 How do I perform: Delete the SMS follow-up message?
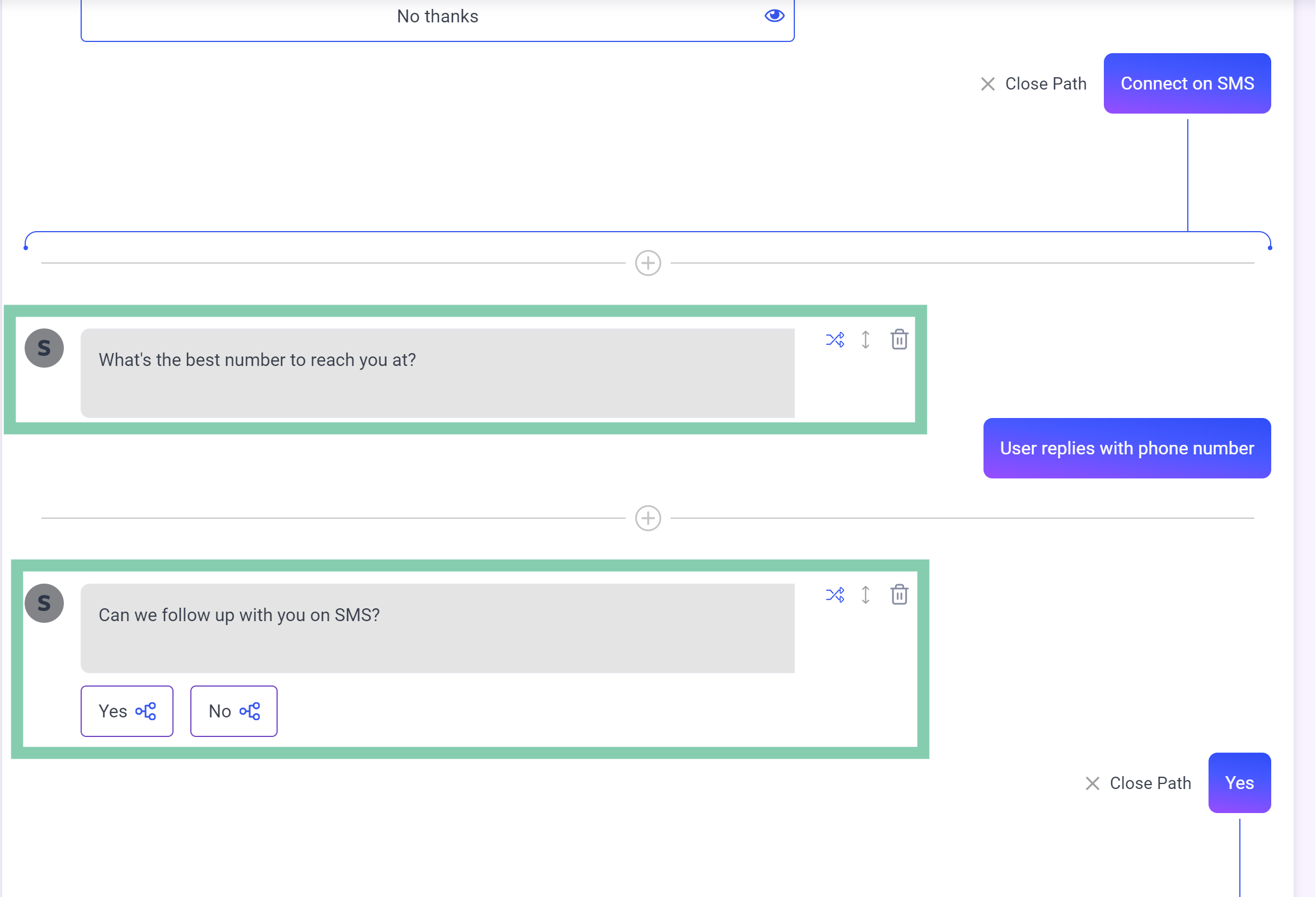pyautogui.click(x=899, y=595)
